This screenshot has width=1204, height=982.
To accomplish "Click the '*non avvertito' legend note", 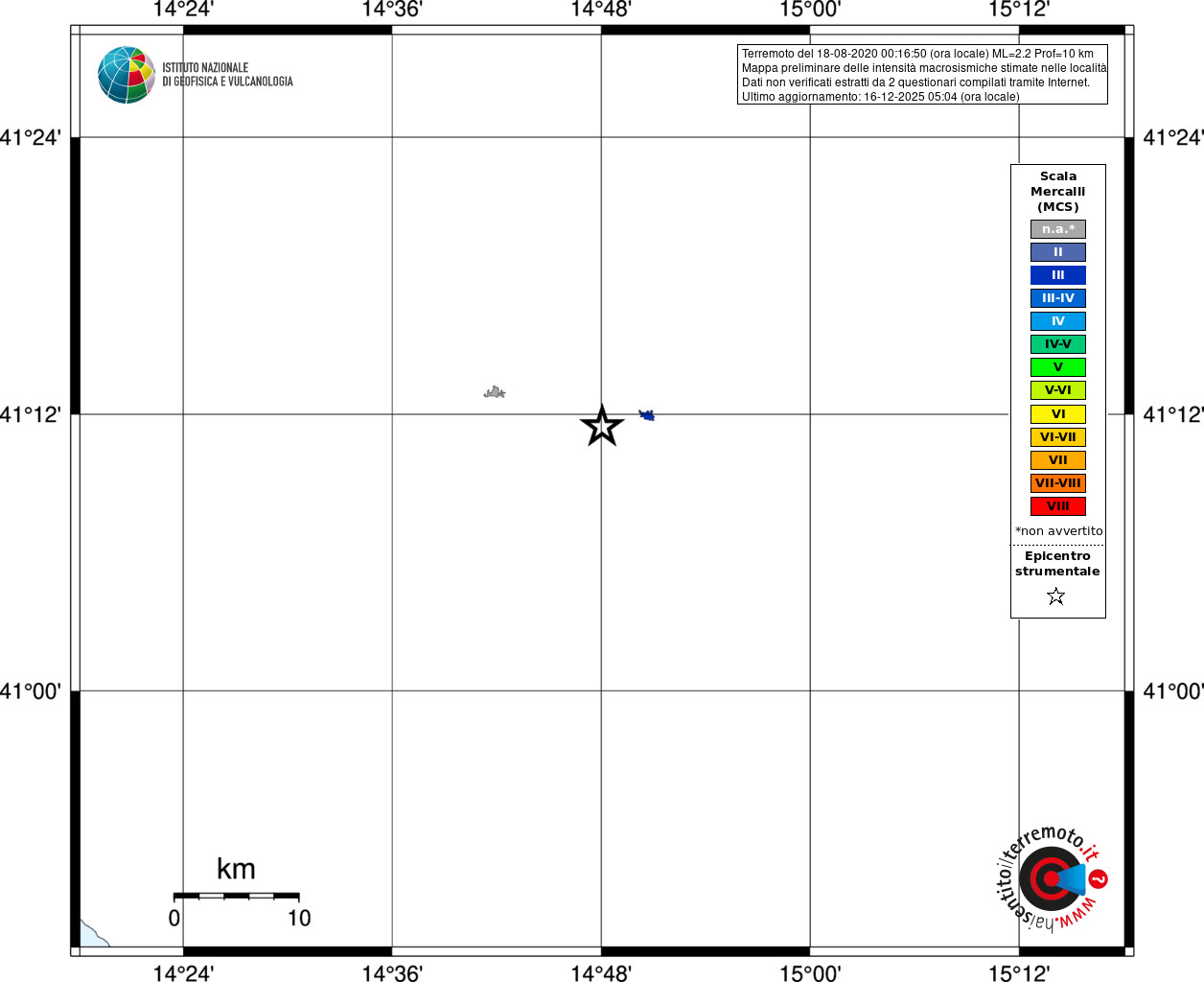I will click(1059, 531).
